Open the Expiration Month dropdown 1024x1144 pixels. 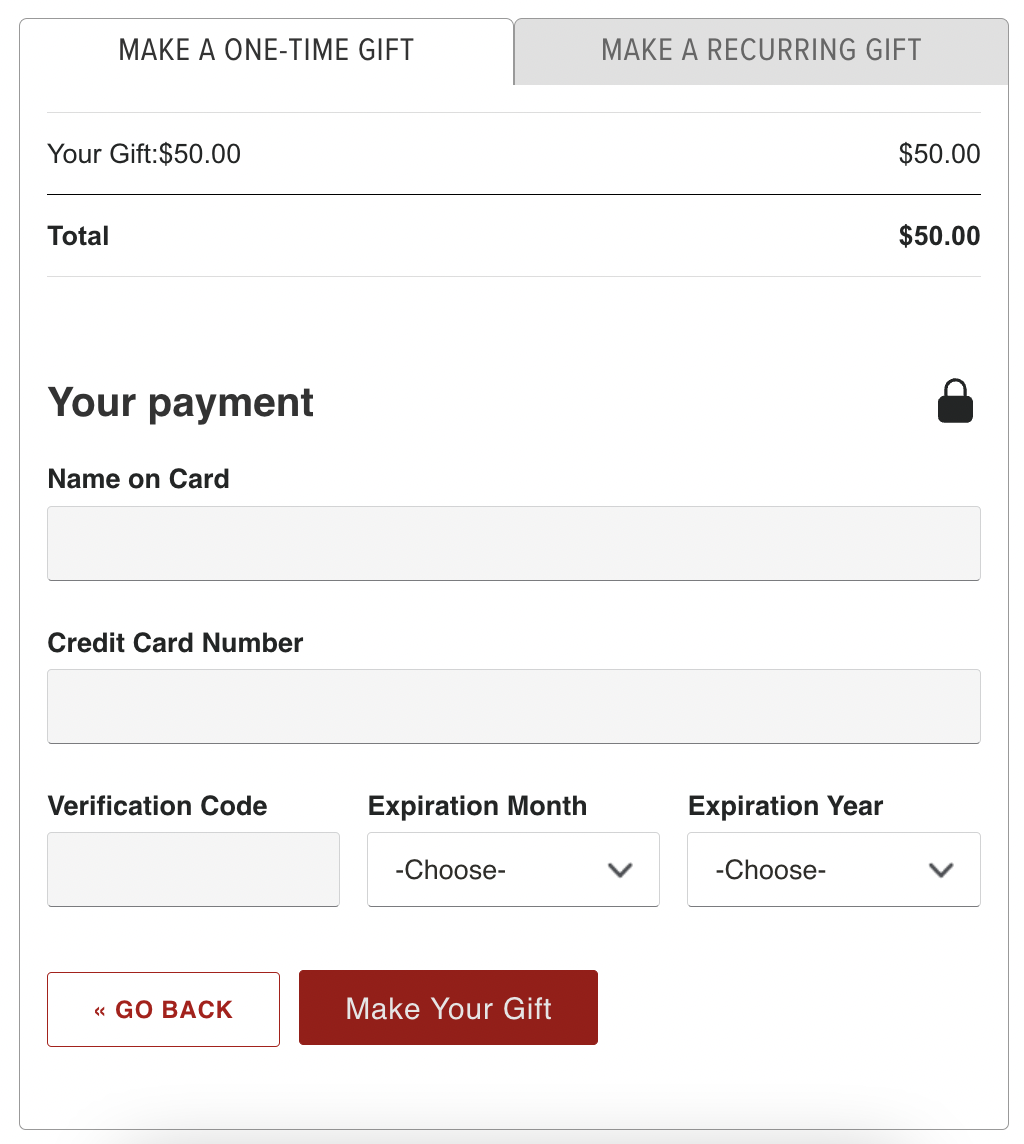pyautogui.click(x=513, y=870)
